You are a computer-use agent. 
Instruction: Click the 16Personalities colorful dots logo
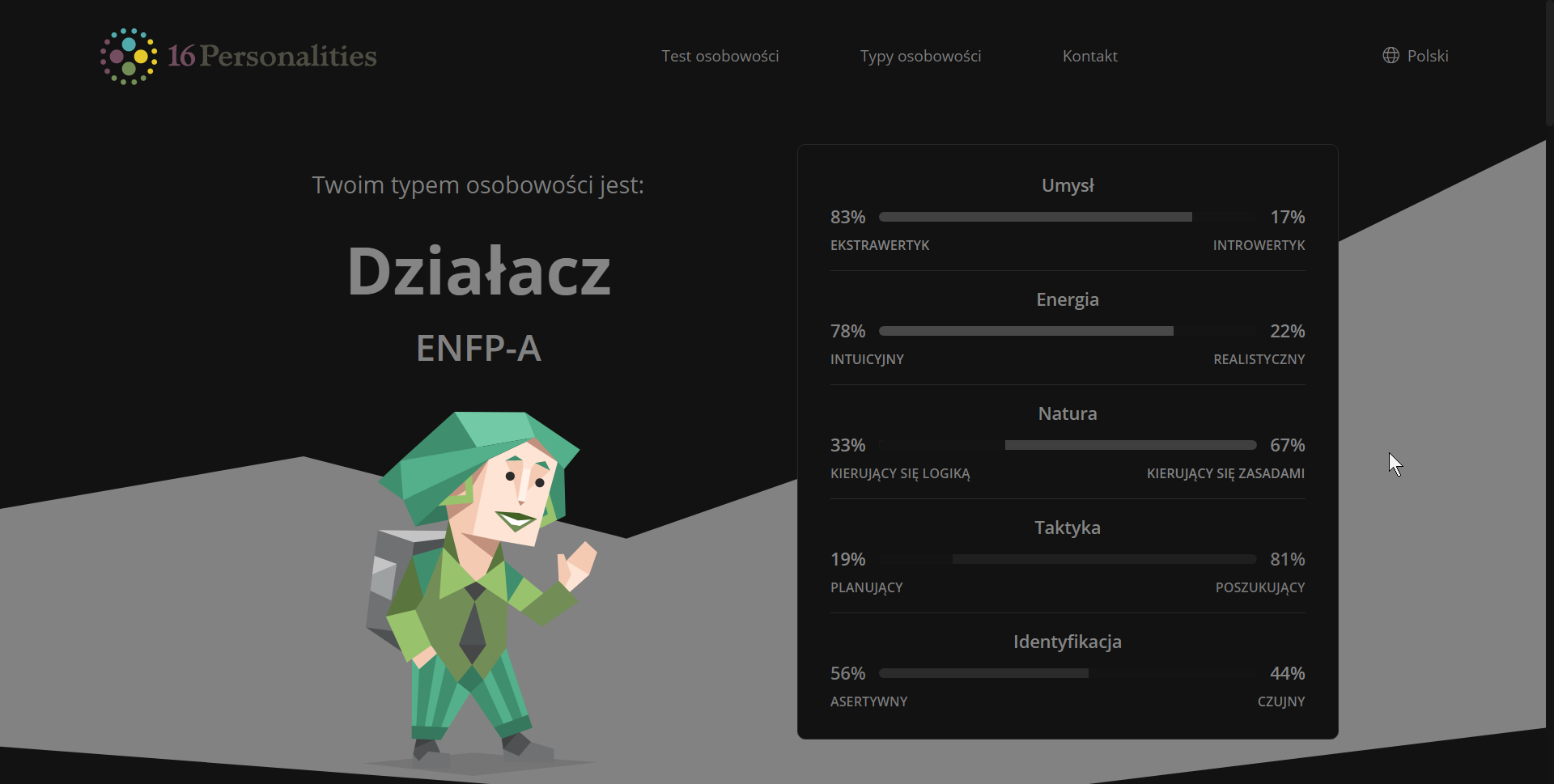(129, 57)
